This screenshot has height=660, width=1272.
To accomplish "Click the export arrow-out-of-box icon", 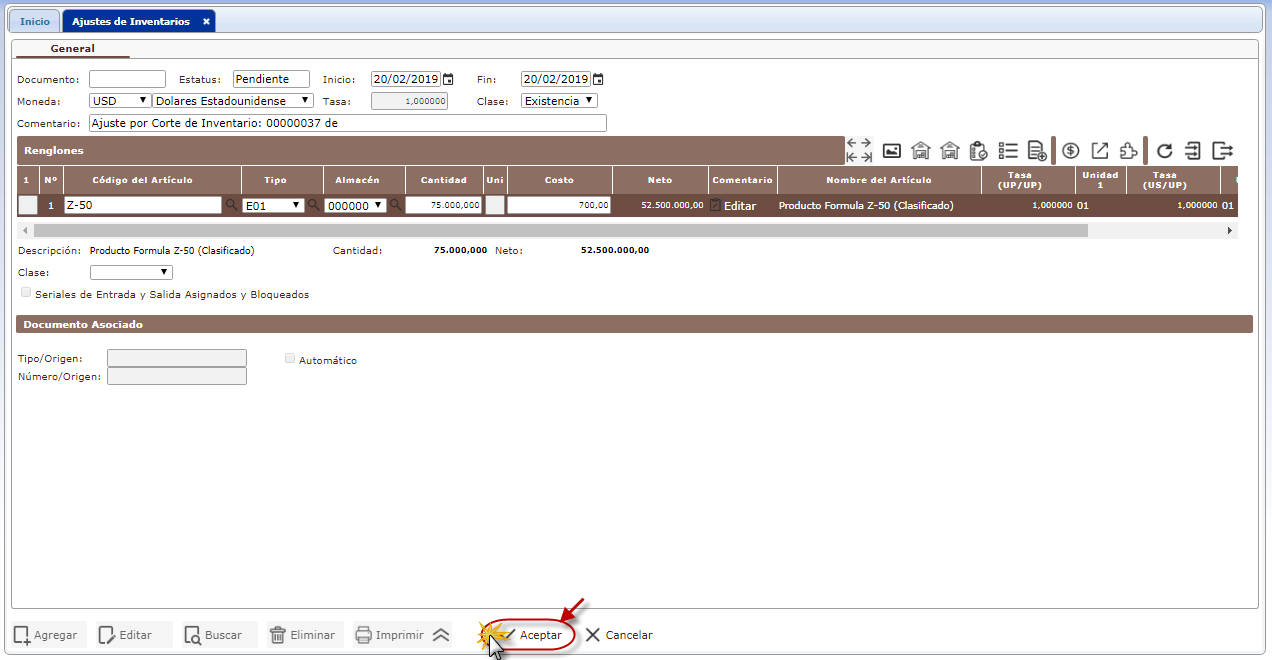I will click(x=1222, y=151).
